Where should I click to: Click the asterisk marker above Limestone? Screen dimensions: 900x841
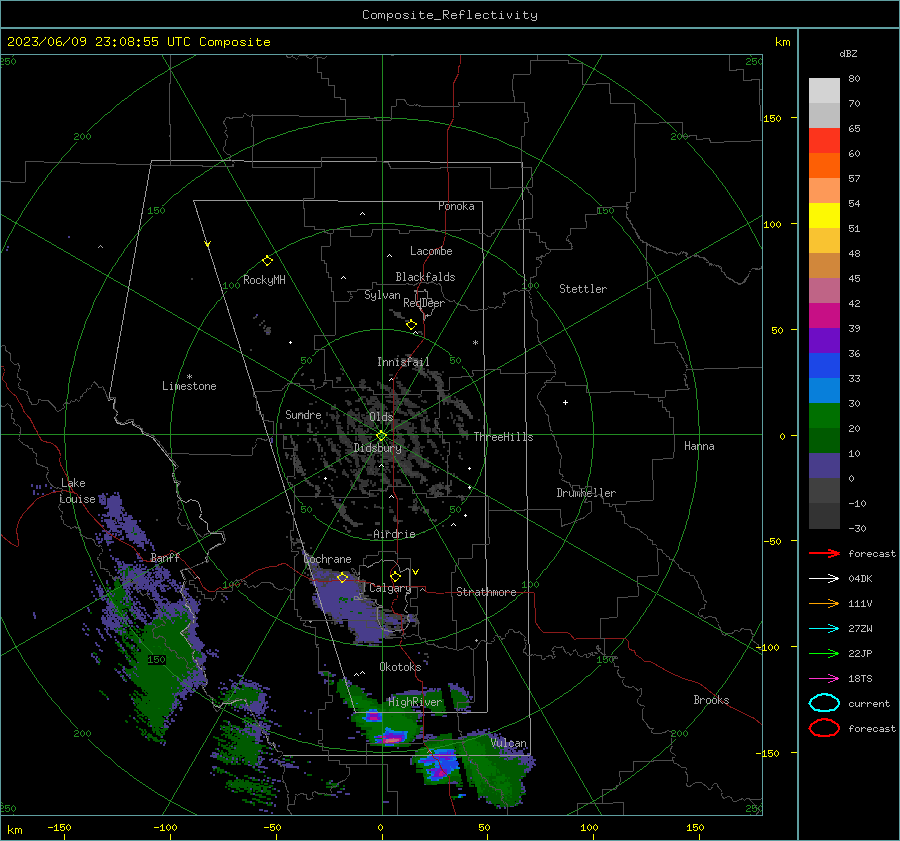click(x=189, y=377)
